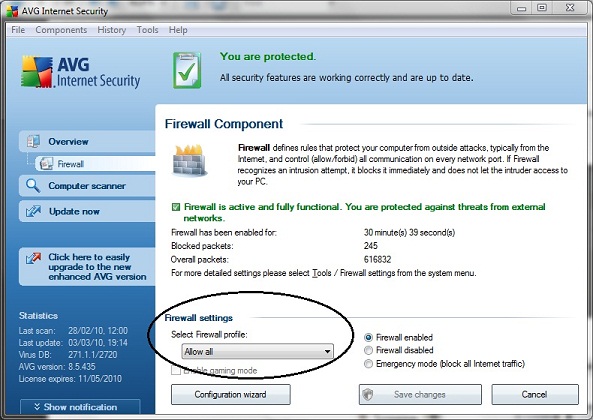
Task: Expand the Show notification panel
Action: point(80,407)
